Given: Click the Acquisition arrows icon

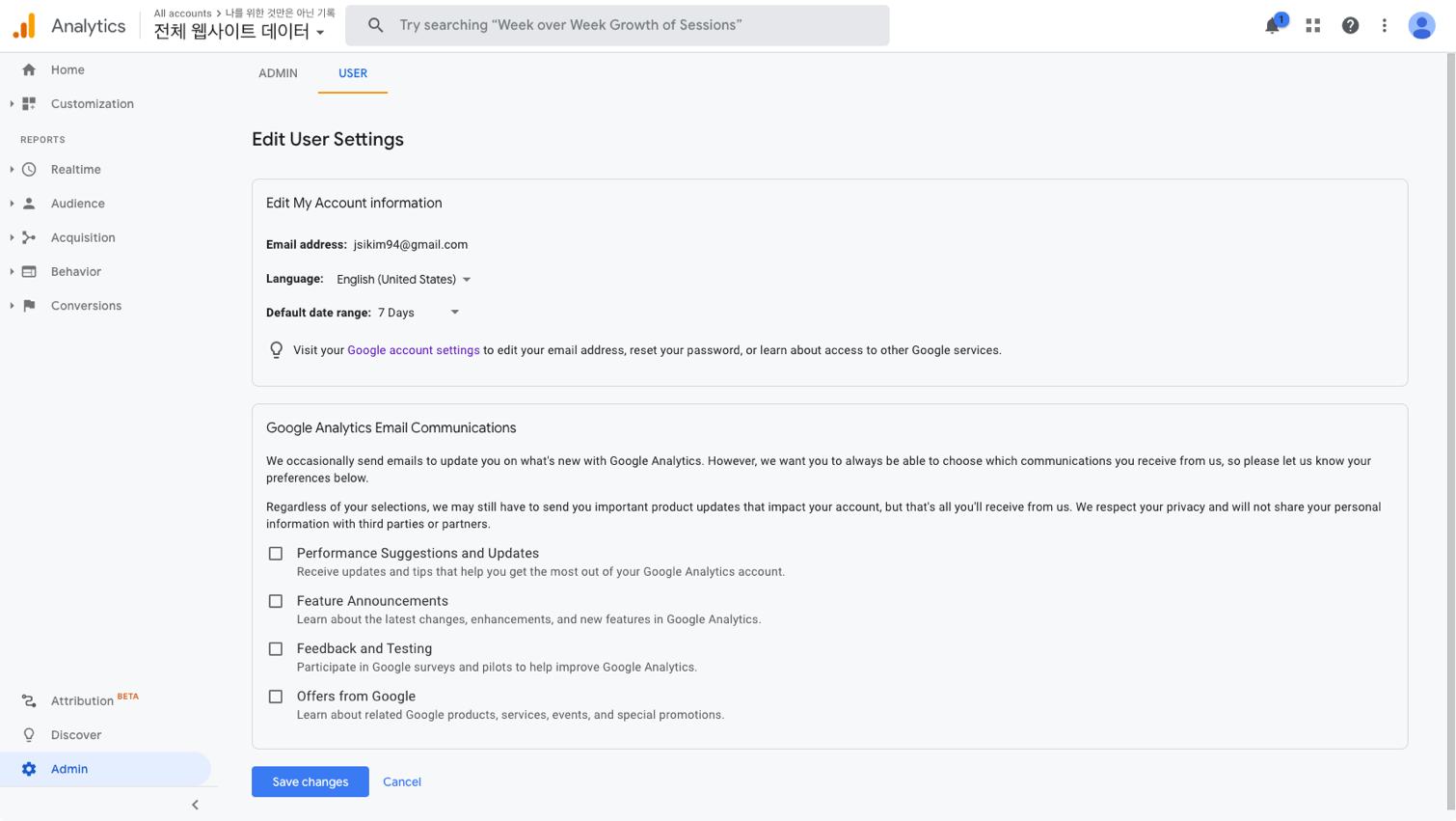Looking at the screenshot, I should point(29,237).
